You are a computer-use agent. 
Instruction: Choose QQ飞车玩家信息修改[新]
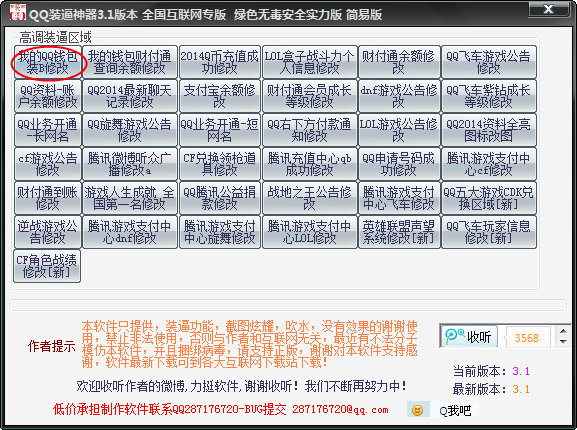(489, 232)
